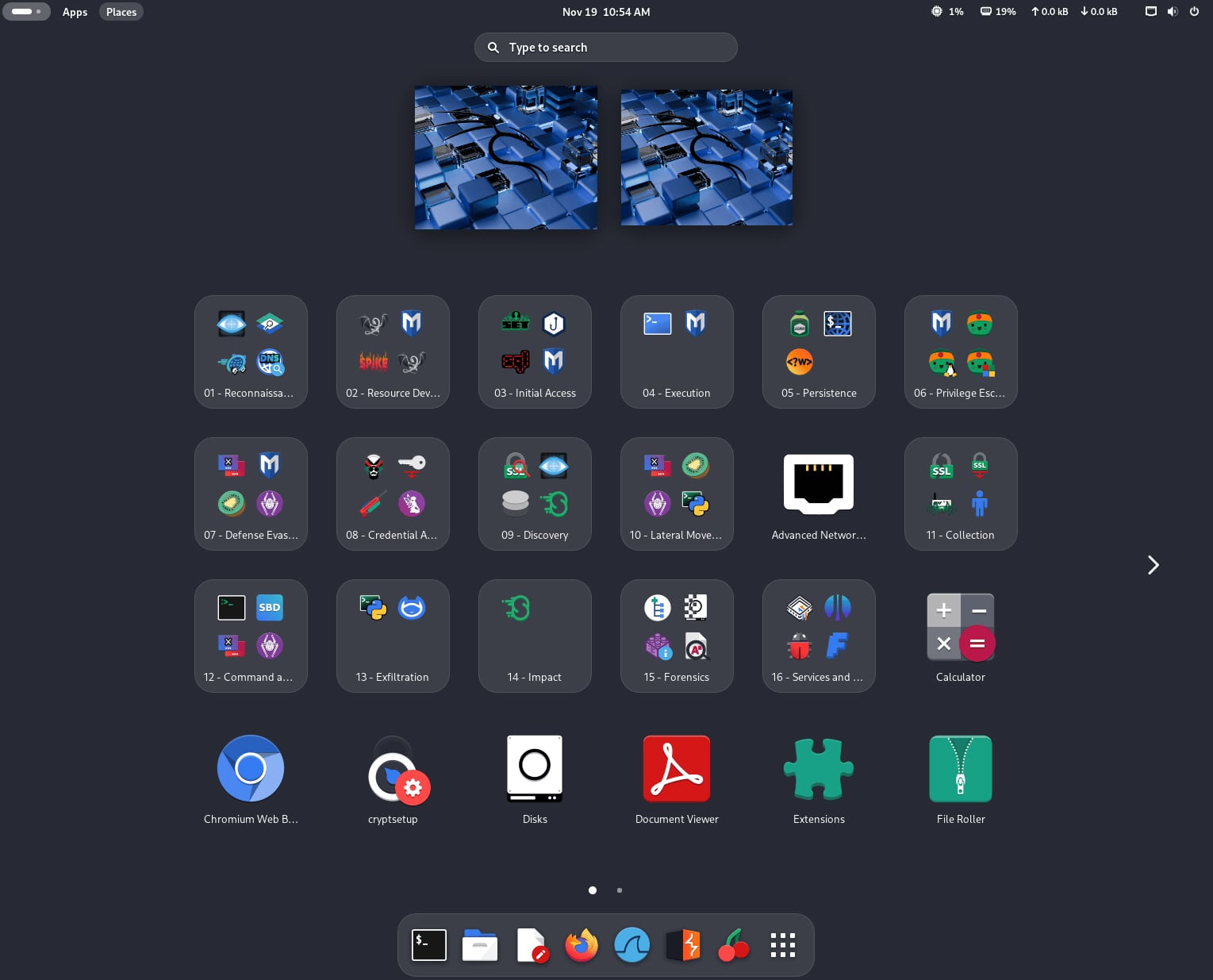Launch the terminal from the dock

pos(429,945)
